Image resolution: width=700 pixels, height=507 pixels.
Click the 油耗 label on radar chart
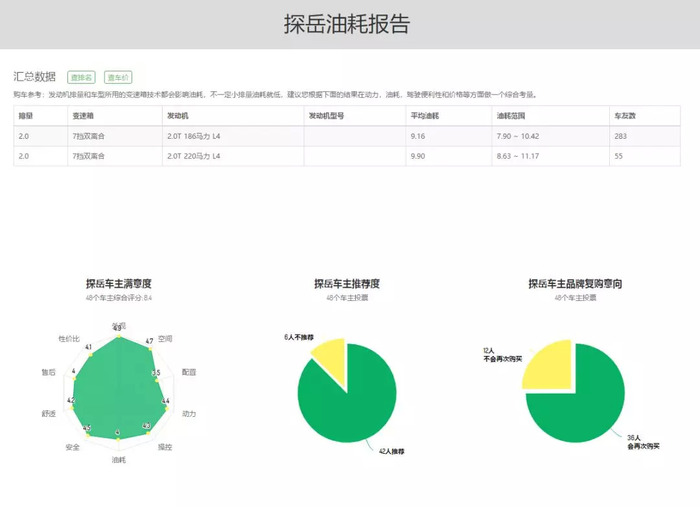coord(119,460)
